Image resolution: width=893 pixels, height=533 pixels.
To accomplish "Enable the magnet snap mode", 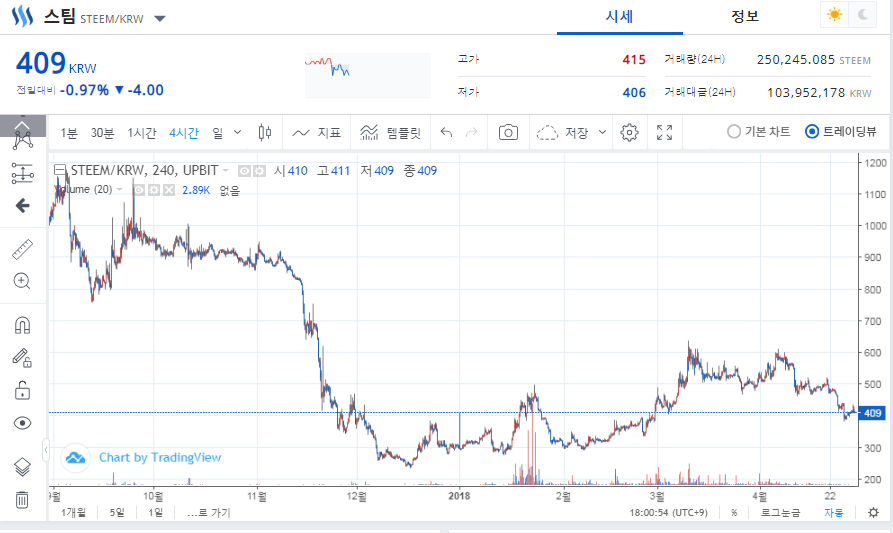I will point(22,325).
